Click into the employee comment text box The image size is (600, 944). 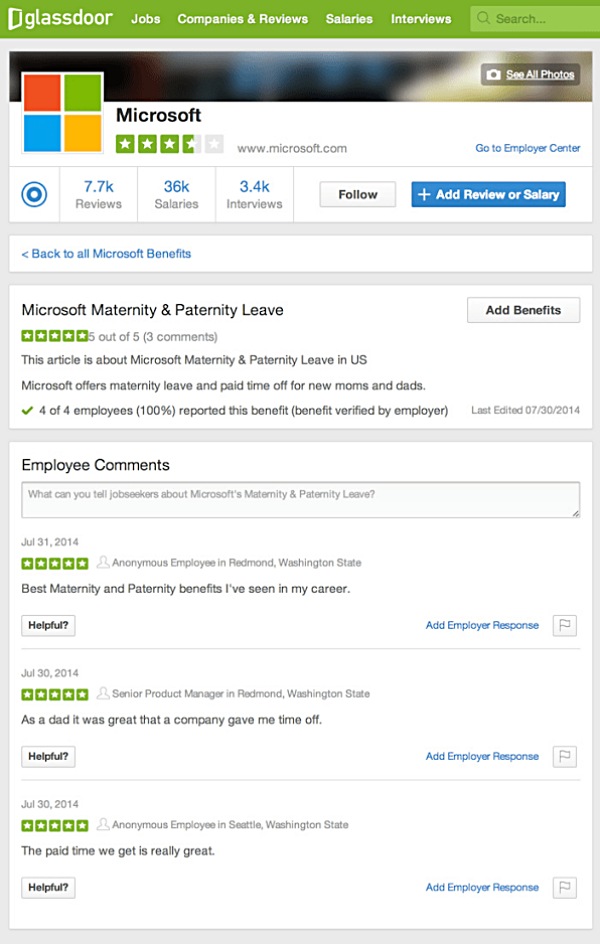click(300, 500)
